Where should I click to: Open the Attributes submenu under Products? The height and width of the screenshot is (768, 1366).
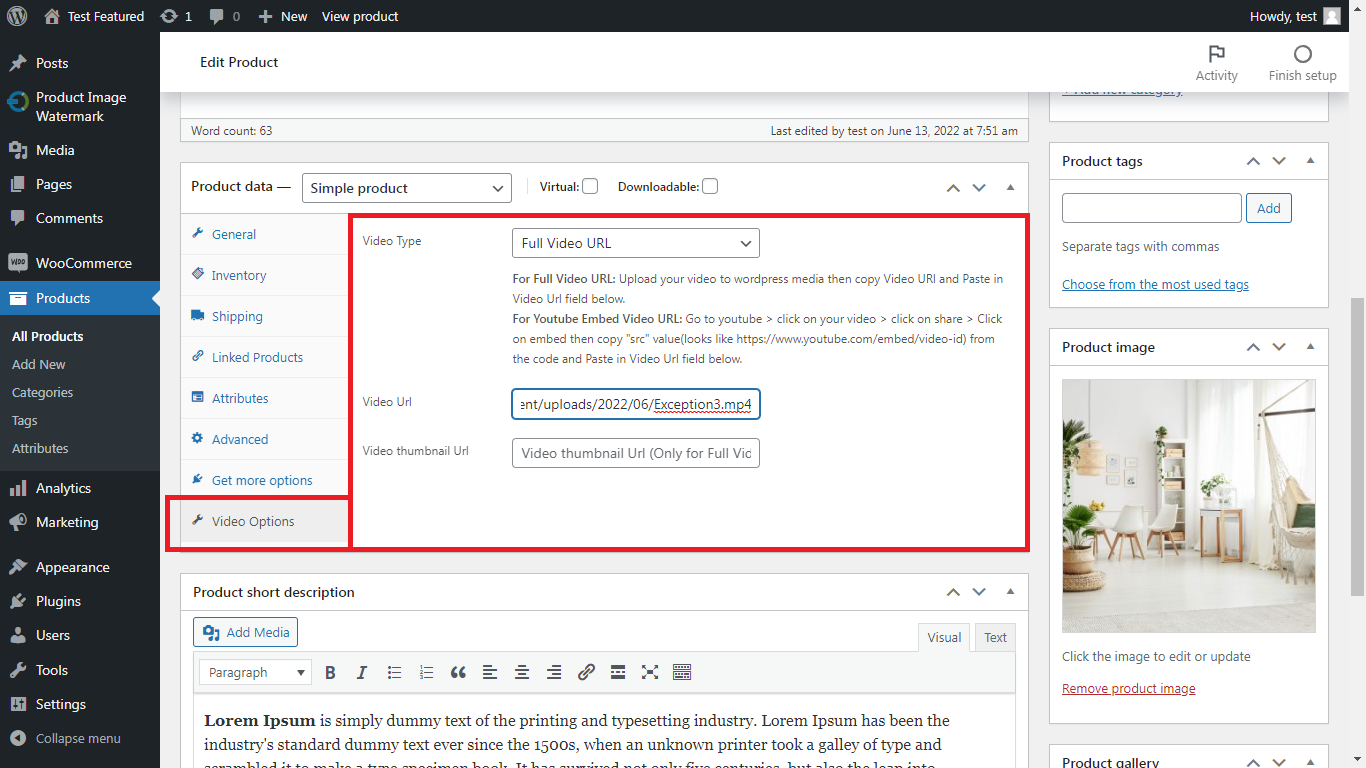(40, 448)
